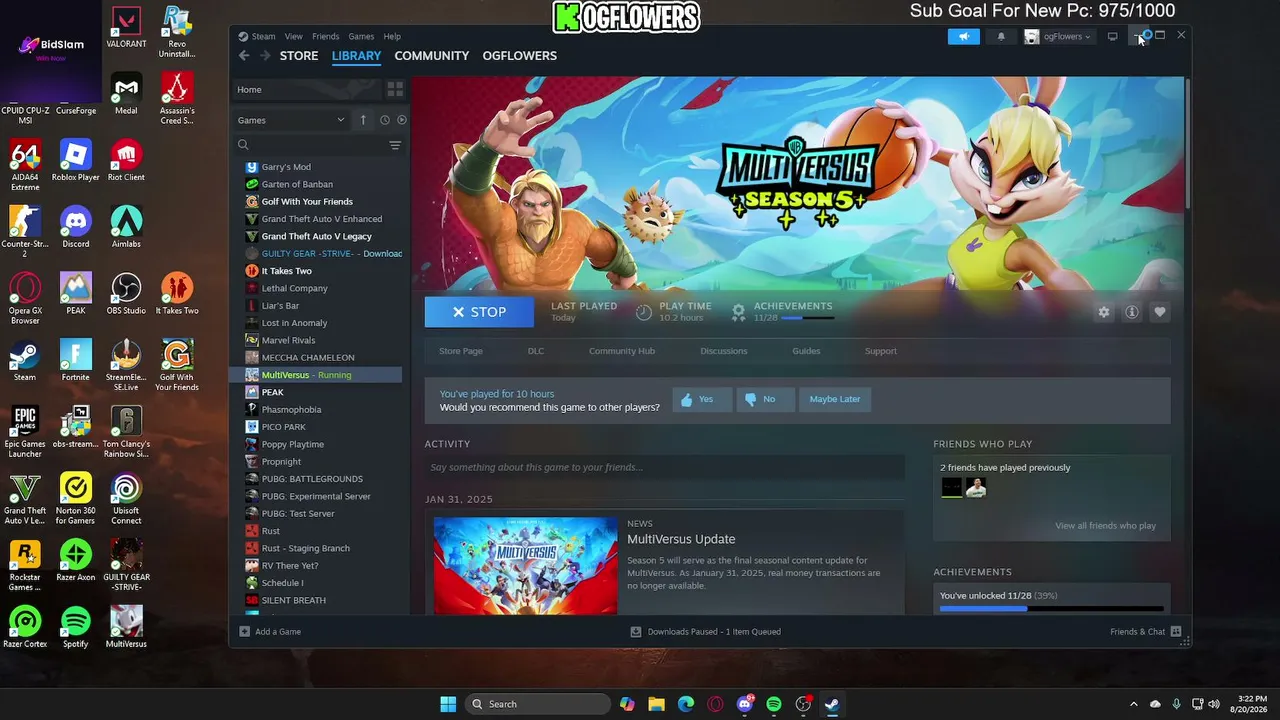Click the unlocked 11/28 achievements progress bar
This screenshot has width=1280, height=720.
coord(1052,608)
